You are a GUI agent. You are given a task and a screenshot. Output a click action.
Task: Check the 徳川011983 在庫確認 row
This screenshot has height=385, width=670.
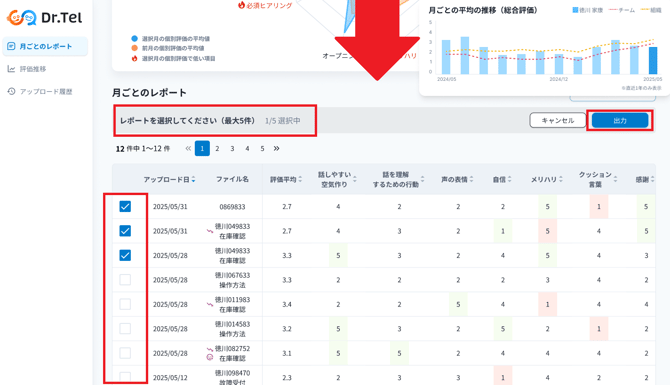[x=125, y=304]
